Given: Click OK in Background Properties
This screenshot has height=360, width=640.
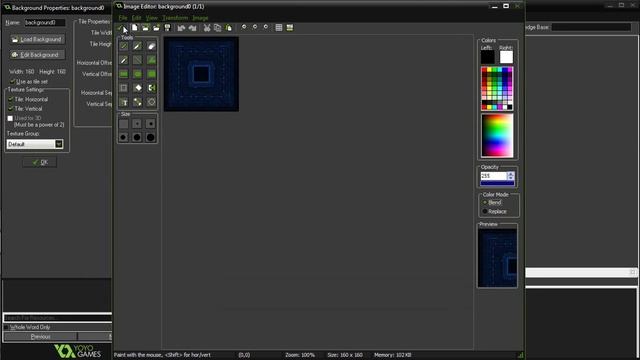Looking at the screenshot, I should tap(40, 162).
